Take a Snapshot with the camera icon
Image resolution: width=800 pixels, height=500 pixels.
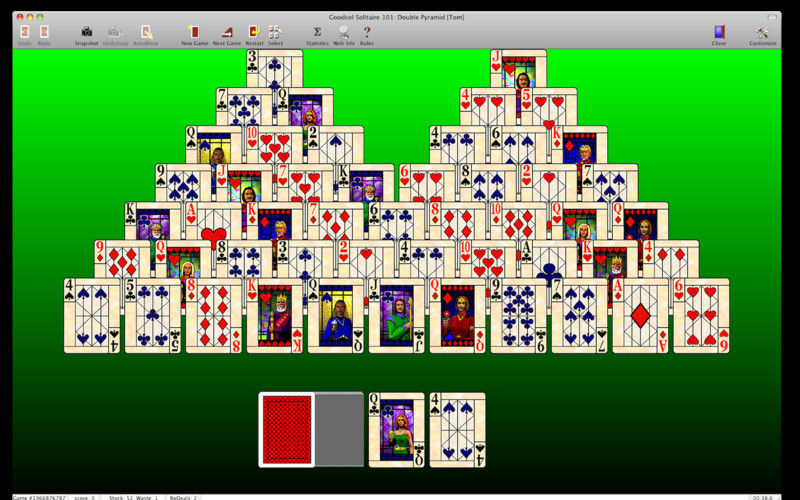(86, 32)
